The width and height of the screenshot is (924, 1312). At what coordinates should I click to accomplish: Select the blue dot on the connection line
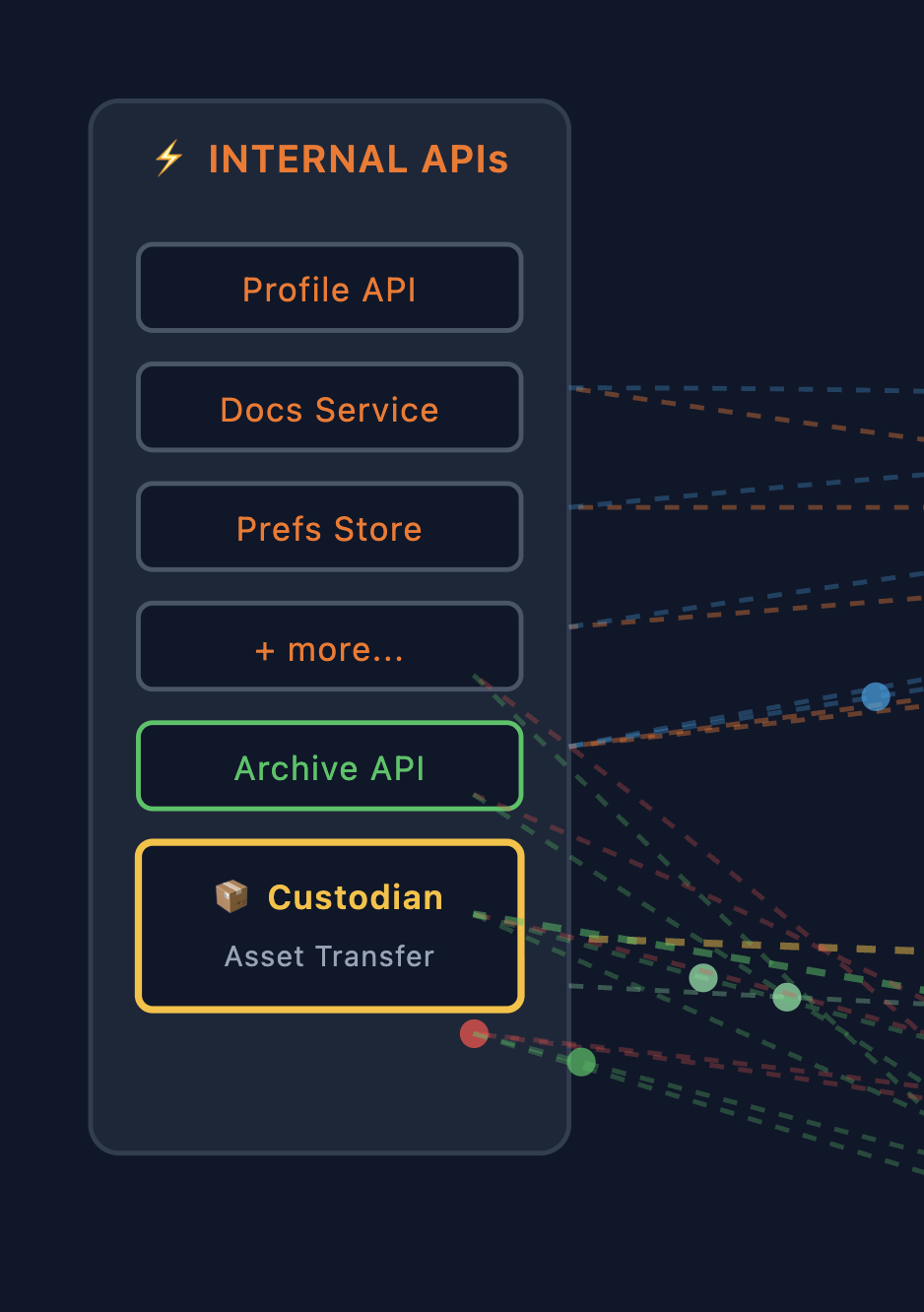point(875,696)
